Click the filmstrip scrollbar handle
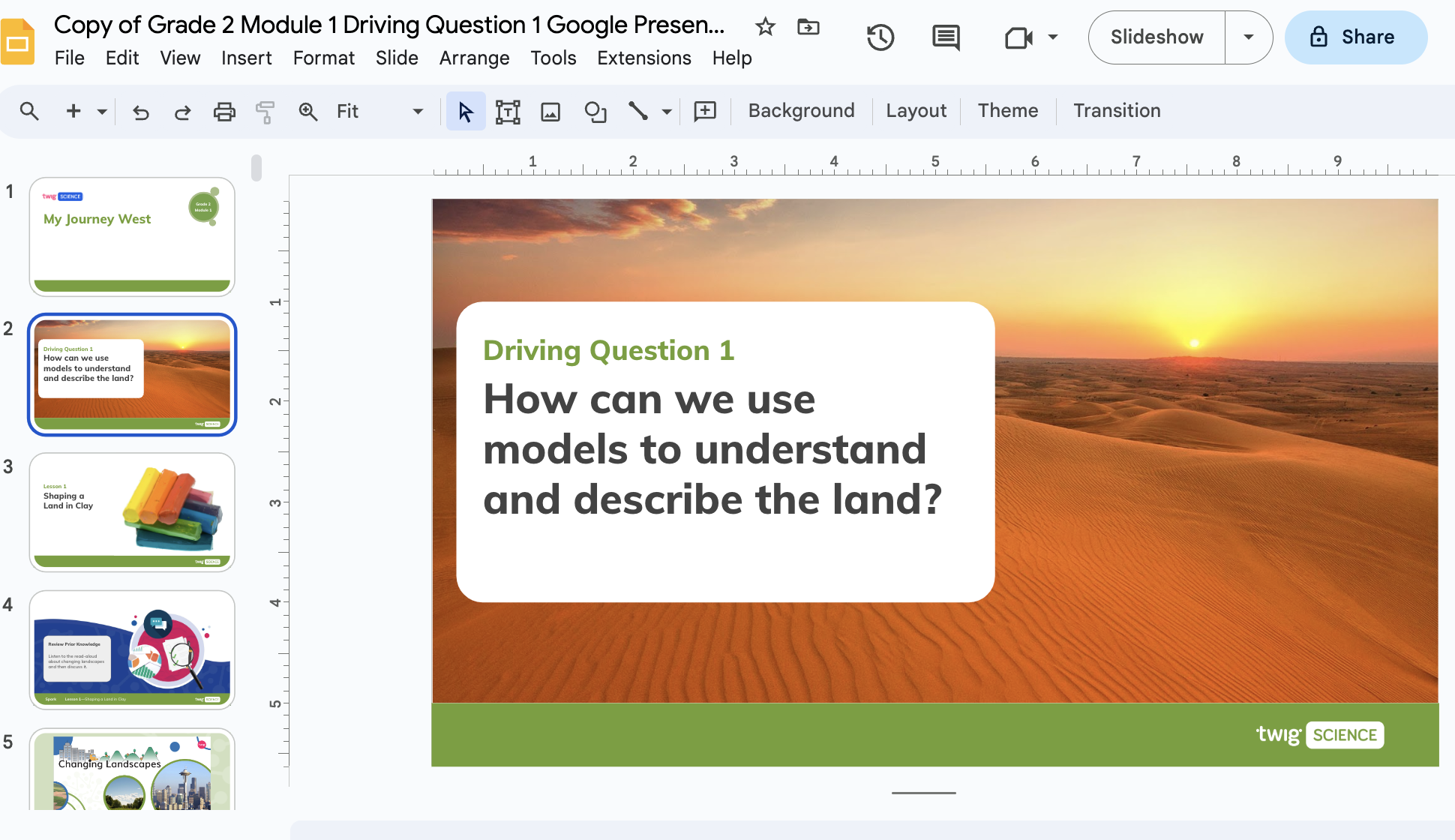Screen dimensions: 1455x840 point(256,168)
